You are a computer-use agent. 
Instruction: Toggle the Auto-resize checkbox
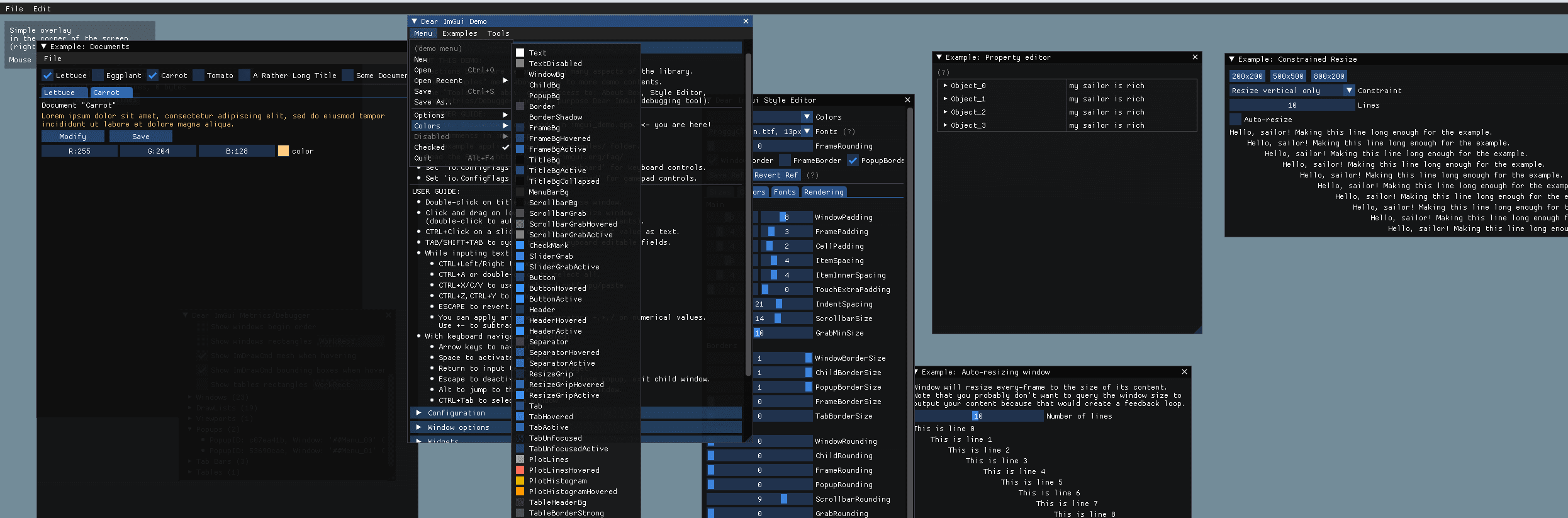click(x=1235, y=120)
